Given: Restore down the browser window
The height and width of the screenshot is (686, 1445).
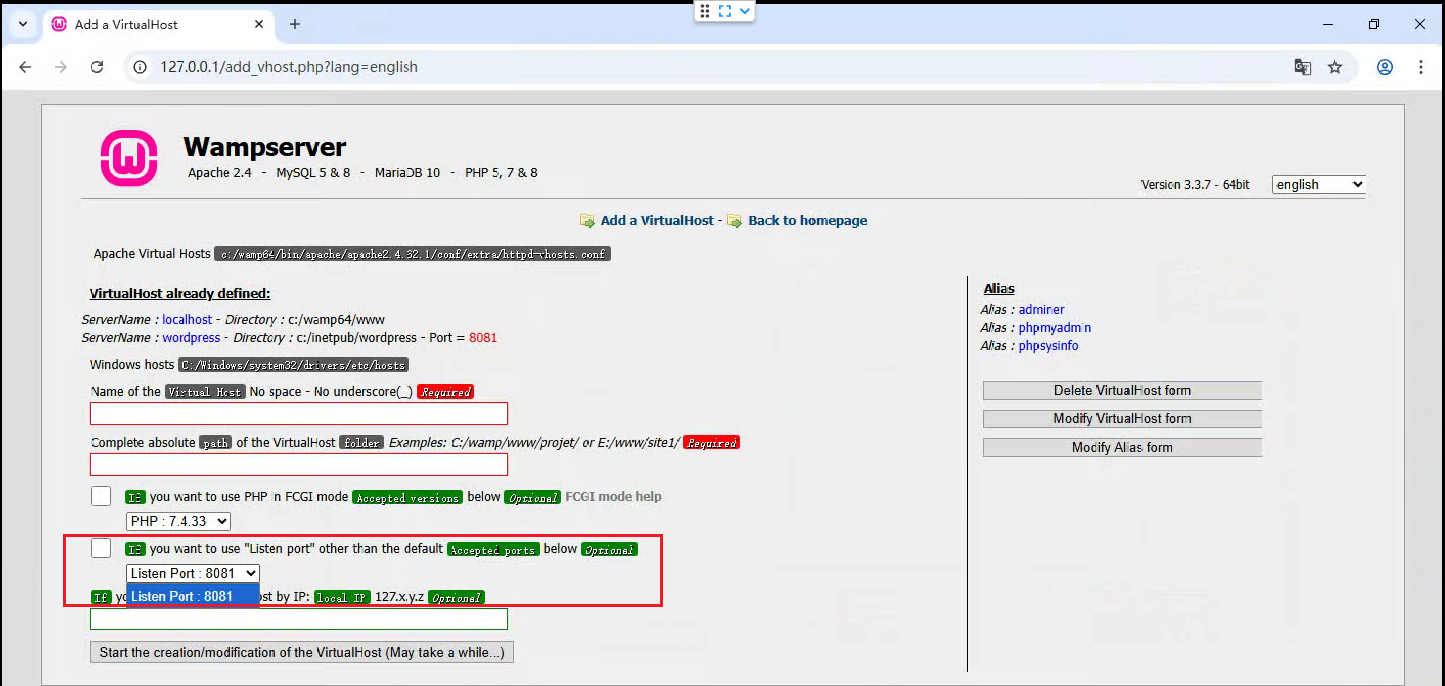Looking at the screenshot, I should pos(1374,24).
